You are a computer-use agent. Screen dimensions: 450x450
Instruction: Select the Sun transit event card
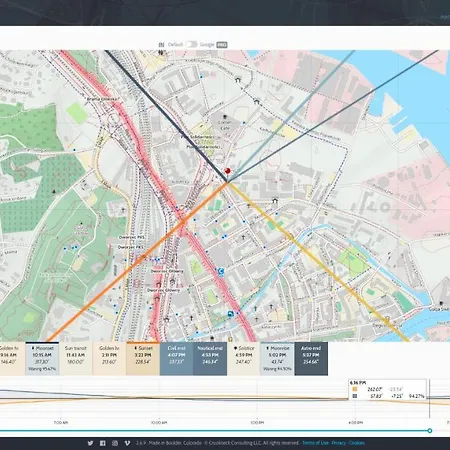pyautogui.click(x=76, y=358)
